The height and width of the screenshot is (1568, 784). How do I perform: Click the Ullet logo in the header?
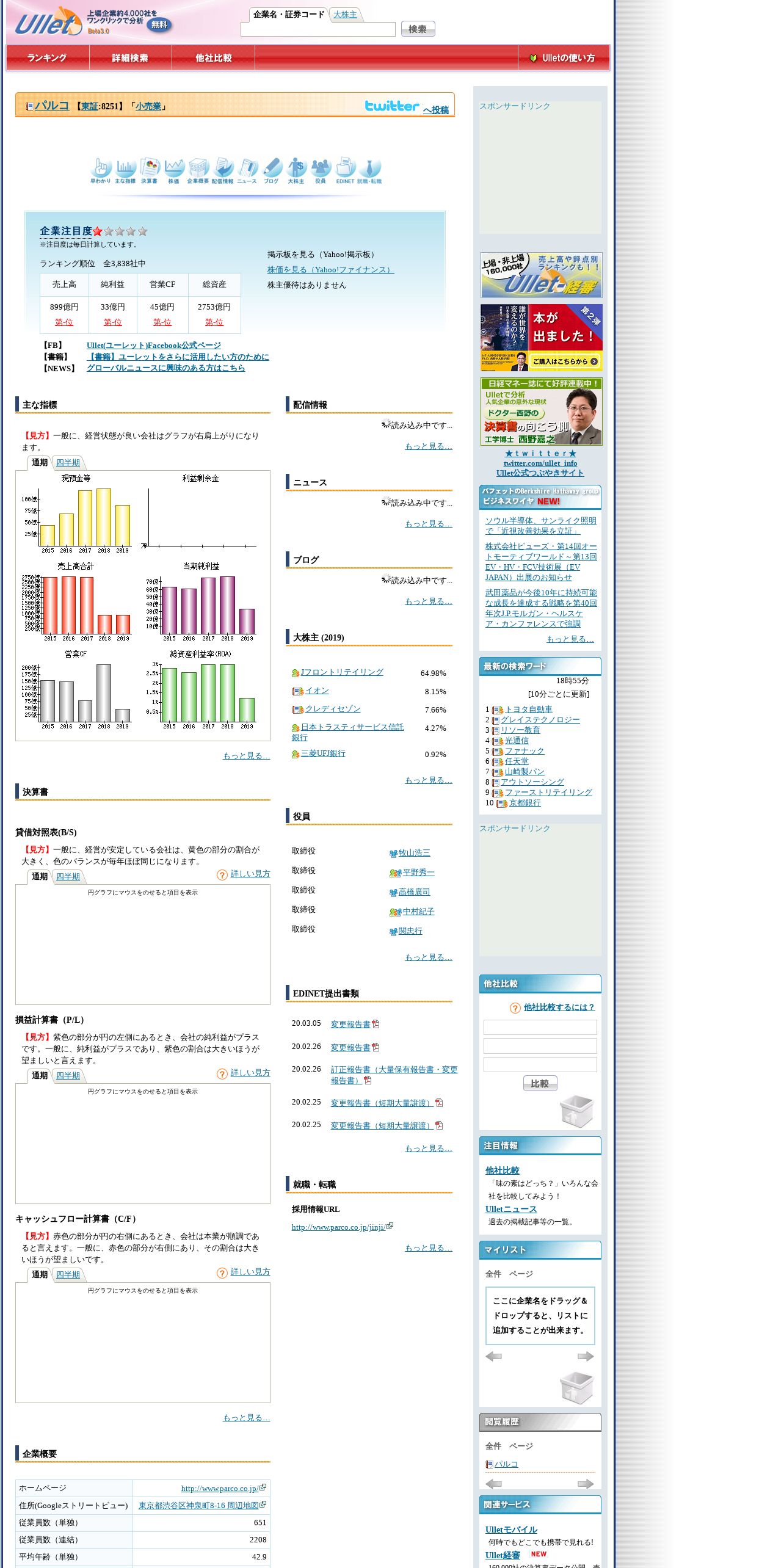[48, 22]
